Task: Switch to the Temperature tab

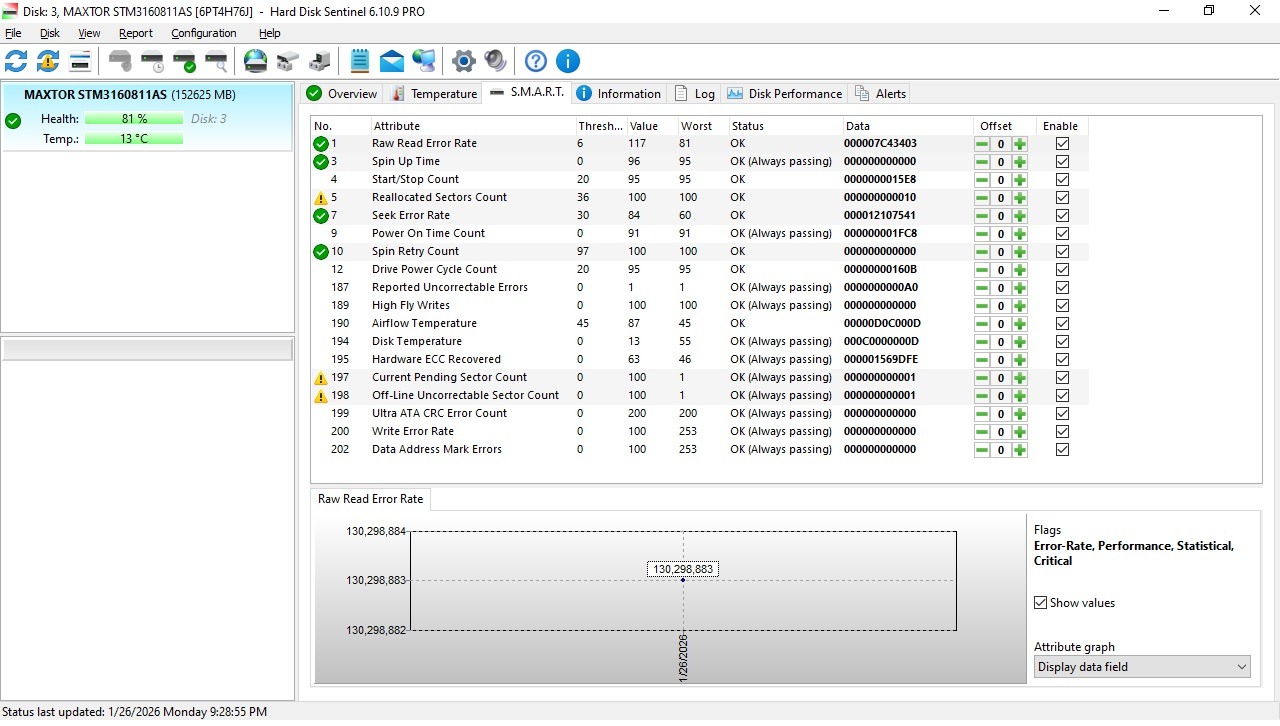Action: 433,94
